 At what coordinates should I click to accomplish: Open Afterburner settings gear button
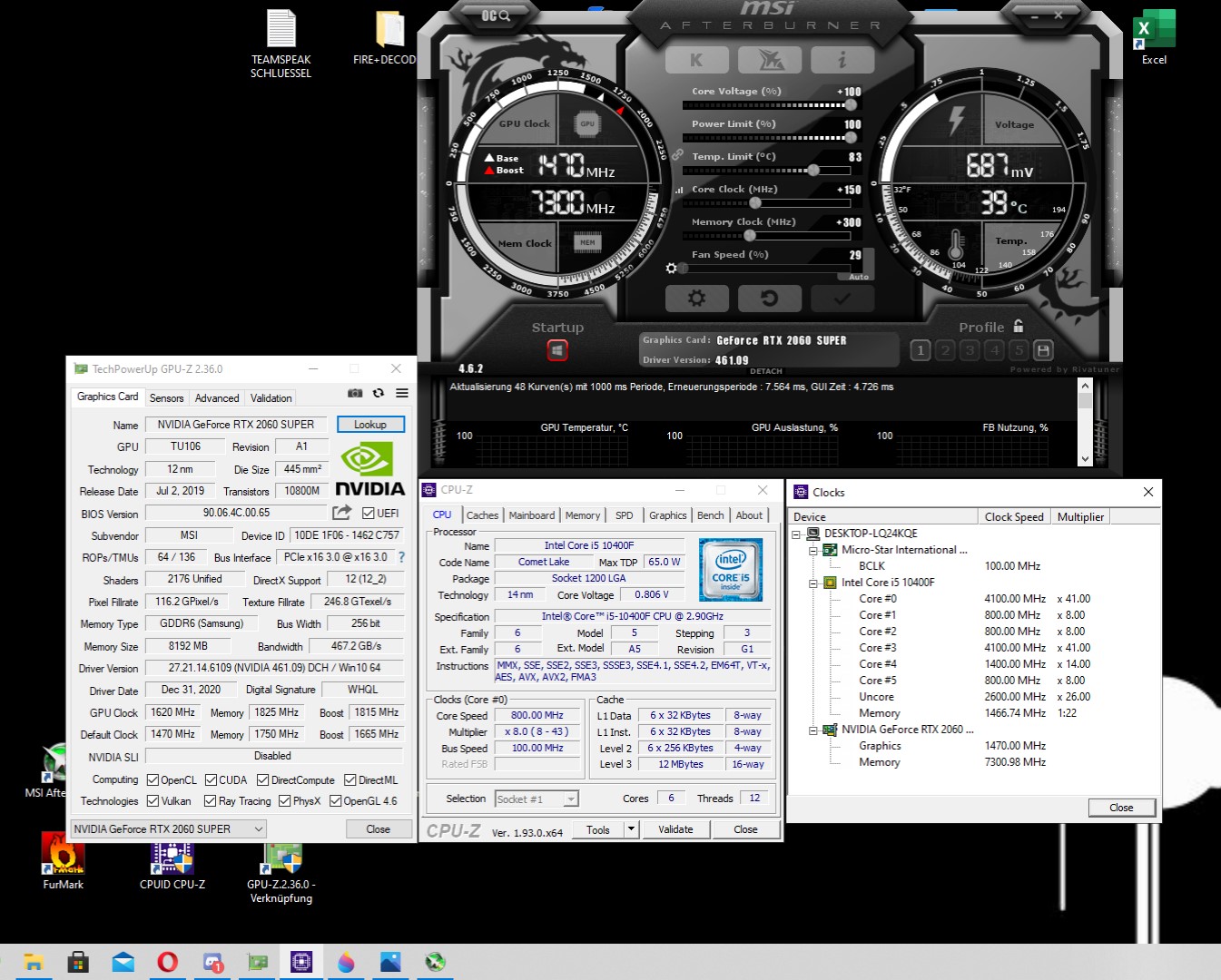696,298
